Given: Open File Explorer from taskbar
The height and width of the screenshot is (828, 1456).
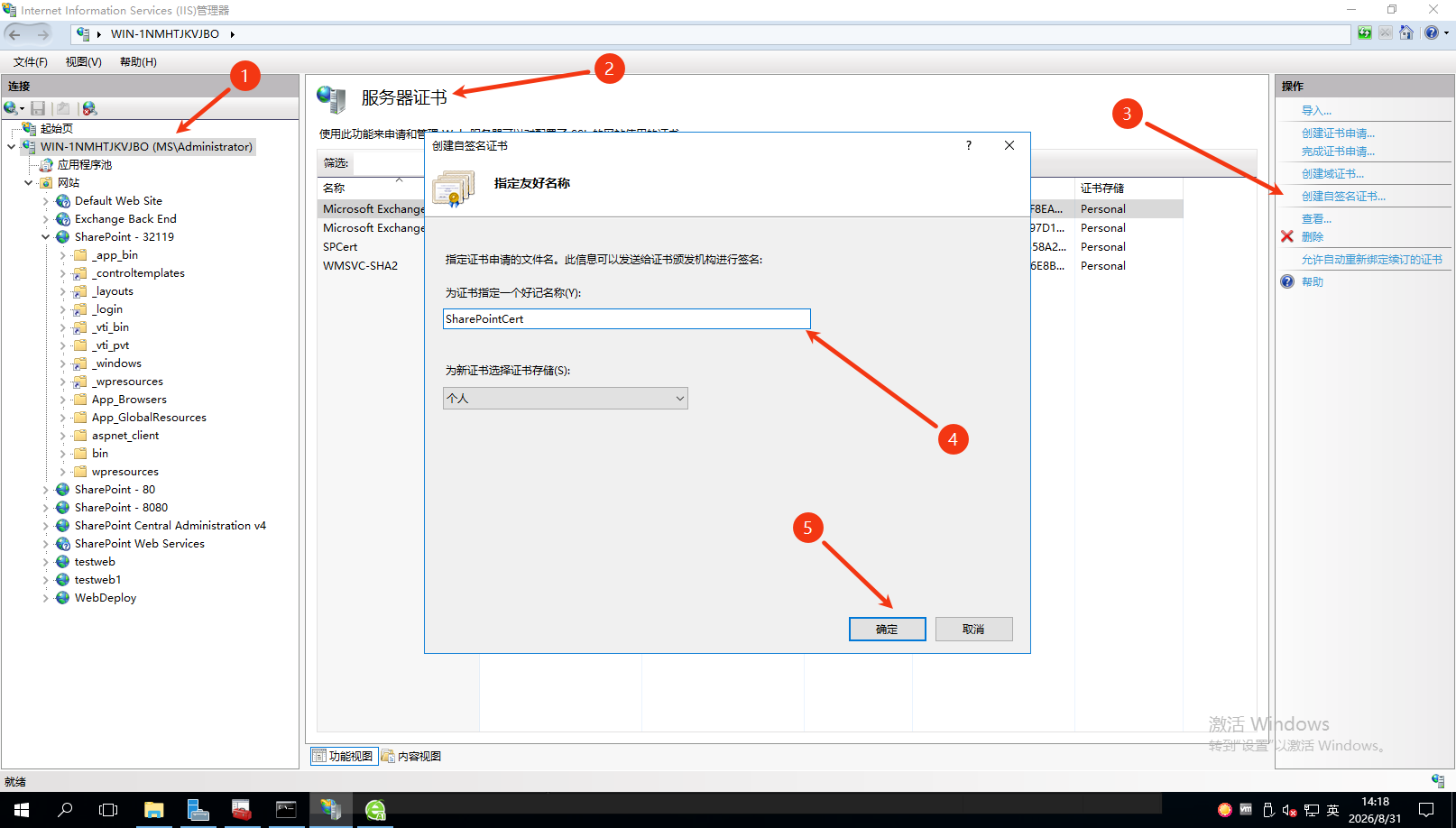Looking at the screenshot, I should (x=153, y=810).
